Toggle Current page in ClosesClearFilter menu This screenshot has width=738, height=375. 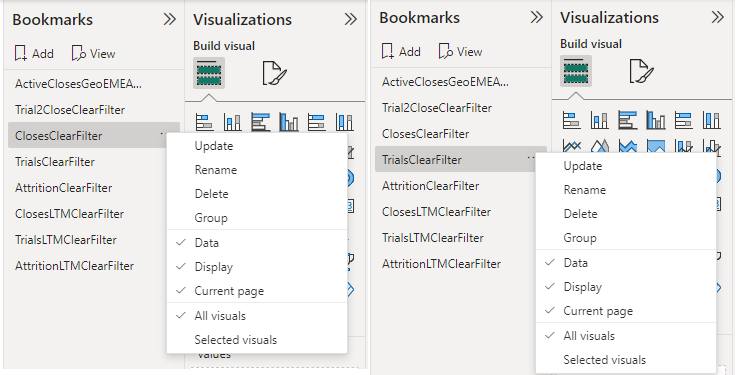257,291
